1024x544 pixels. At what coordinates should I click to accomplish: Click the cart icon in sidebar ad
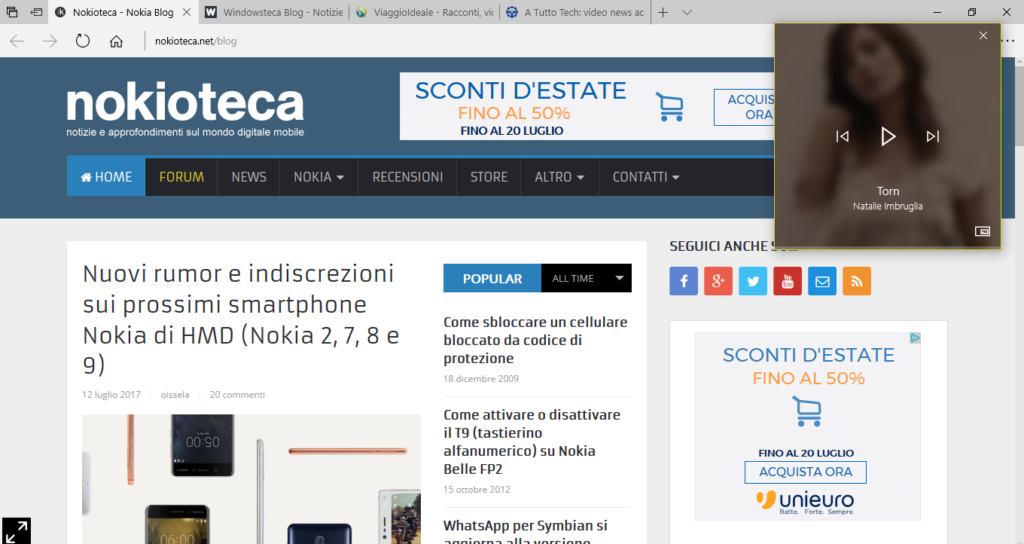point(807,411)
